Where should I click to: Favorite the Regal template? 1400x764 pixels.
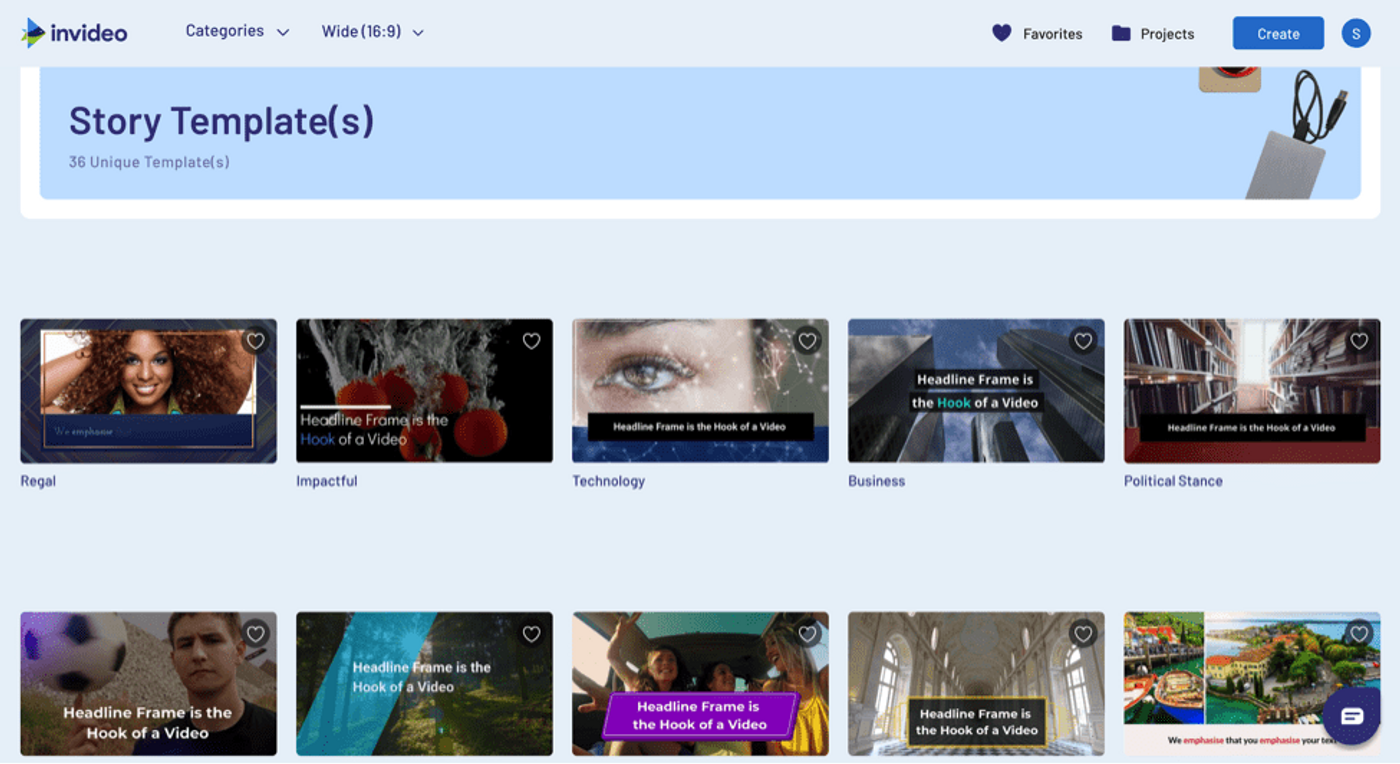click(x=255, y=341)
